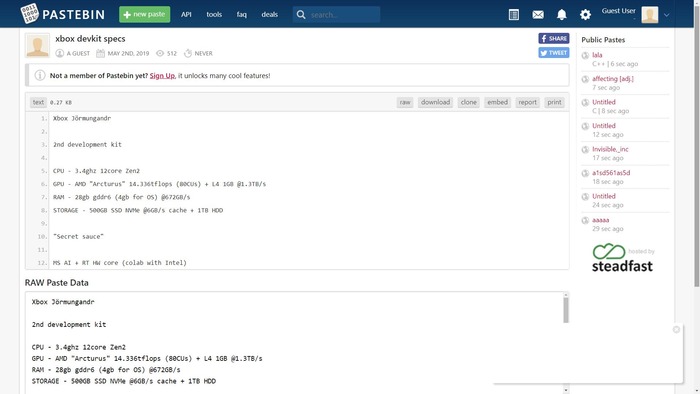
Task: Open notifications bell icon
Action: pyautogui.click(x=562, y=15)
